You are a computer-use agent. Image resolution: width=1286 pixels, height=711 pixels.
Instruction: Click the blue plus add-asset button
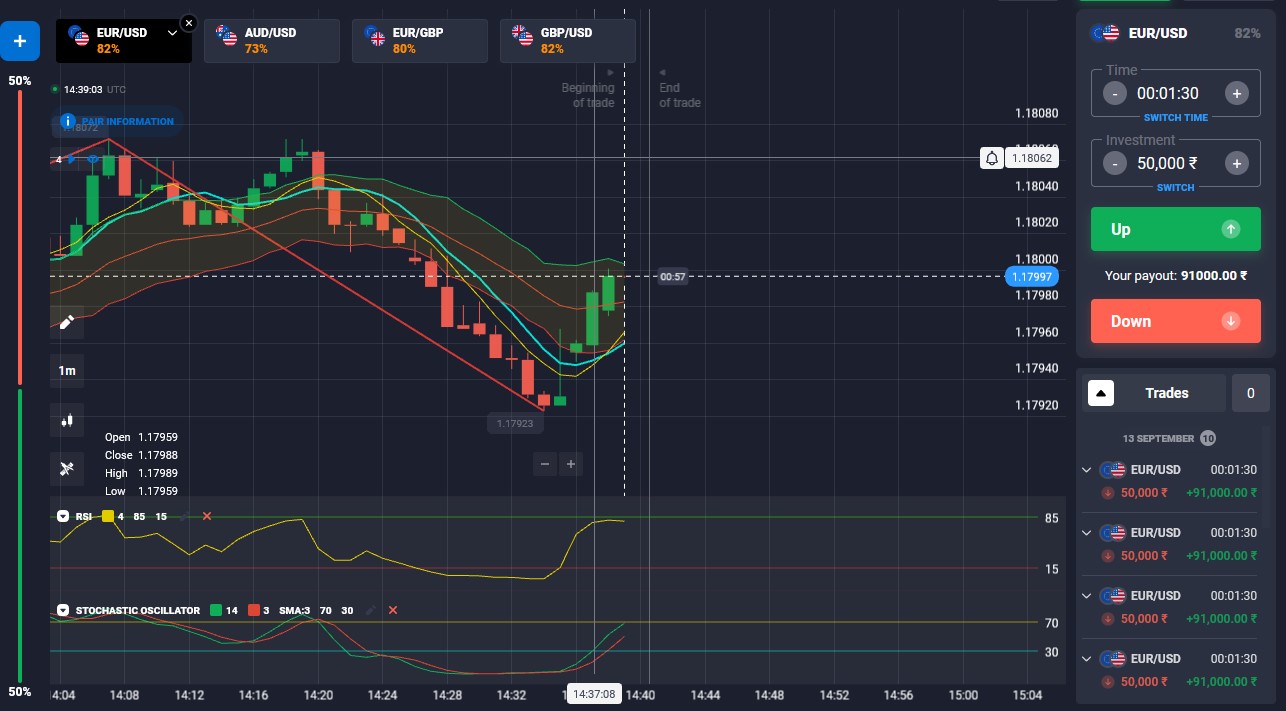click(20, 42)
